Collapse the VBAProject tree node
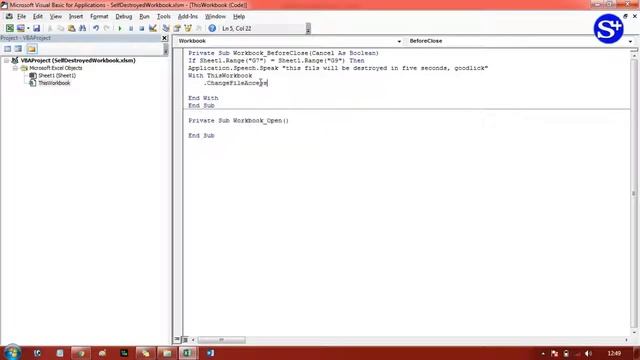This screenshot has height=360, width=640. click(x=7, y=60)
